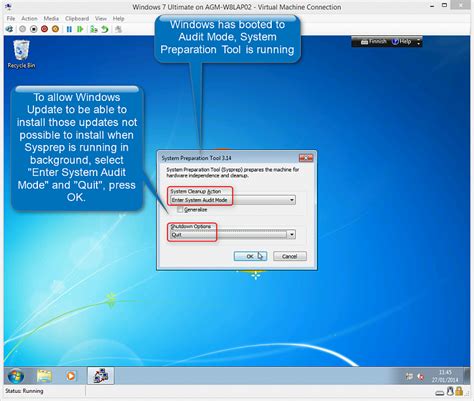Click Help on the language bar

point(401,42)
